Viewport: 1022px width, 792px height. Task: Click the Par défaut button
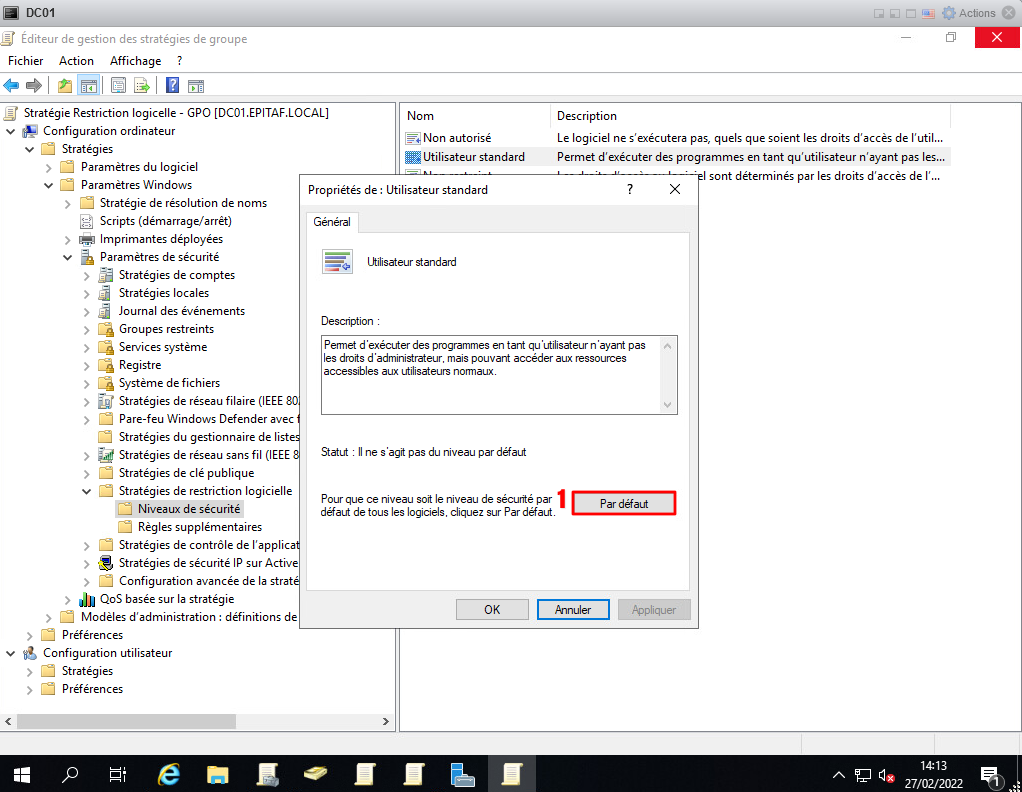pos(624,504)
